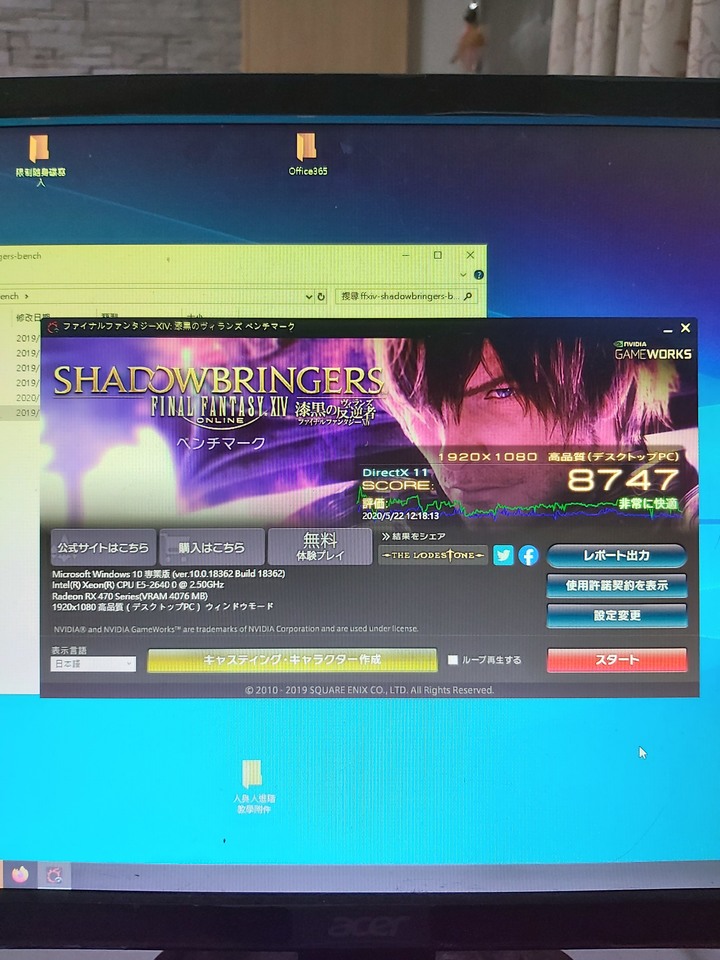Share the result on Facebook
Viewport: 720px width, 960px height.
(528, 555)
